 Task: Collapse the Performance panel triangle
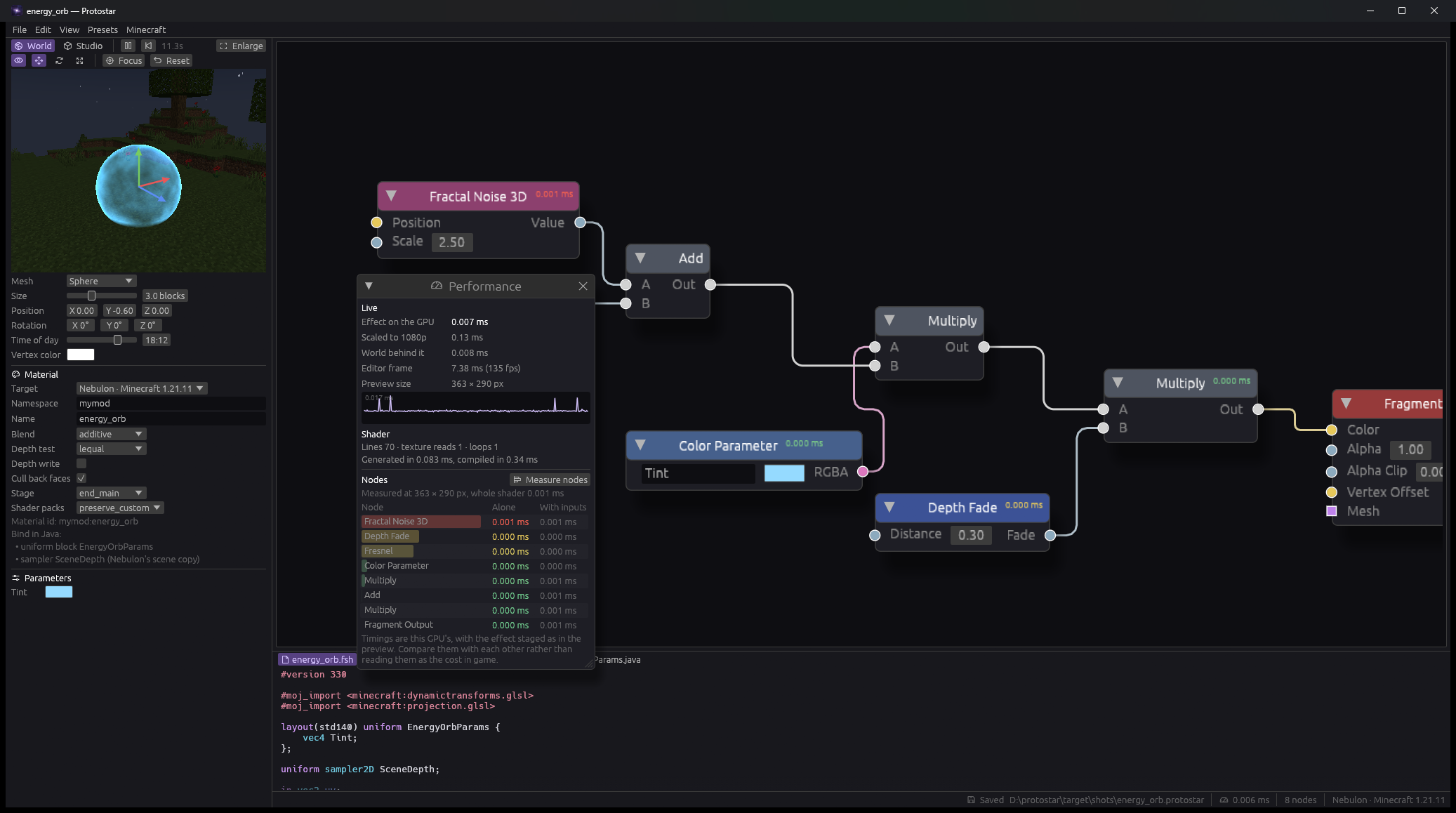click(x=369, y=286)
